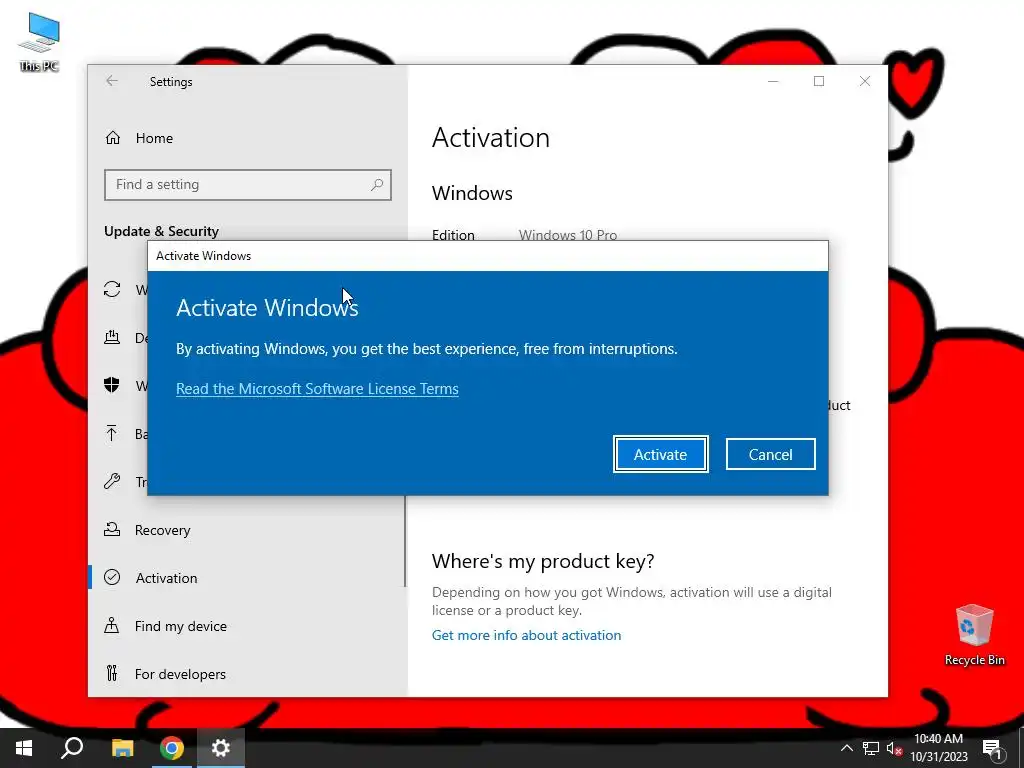Viewport: 1024px width, 768px height.
Task: Click the network icon in system tray
Action: pos(871,748)
